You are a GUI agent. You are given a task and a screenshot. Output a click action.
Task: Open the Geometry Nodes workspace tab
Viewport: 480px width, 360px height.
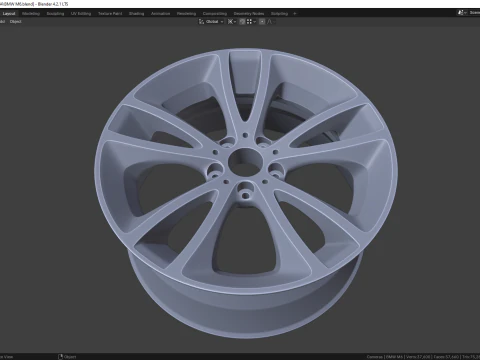coord(249,14)
